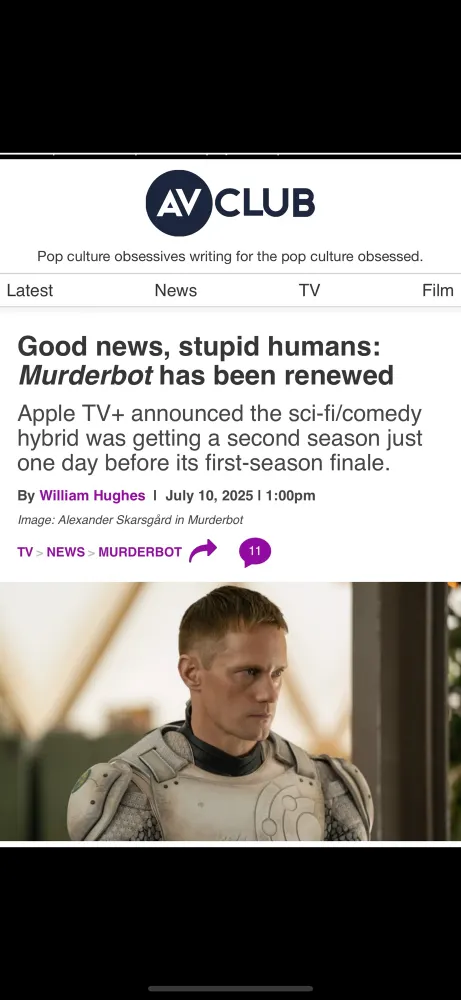Click the image caption below the byline
Viewport: 461px width, 1000px height.
click(130, 520)
